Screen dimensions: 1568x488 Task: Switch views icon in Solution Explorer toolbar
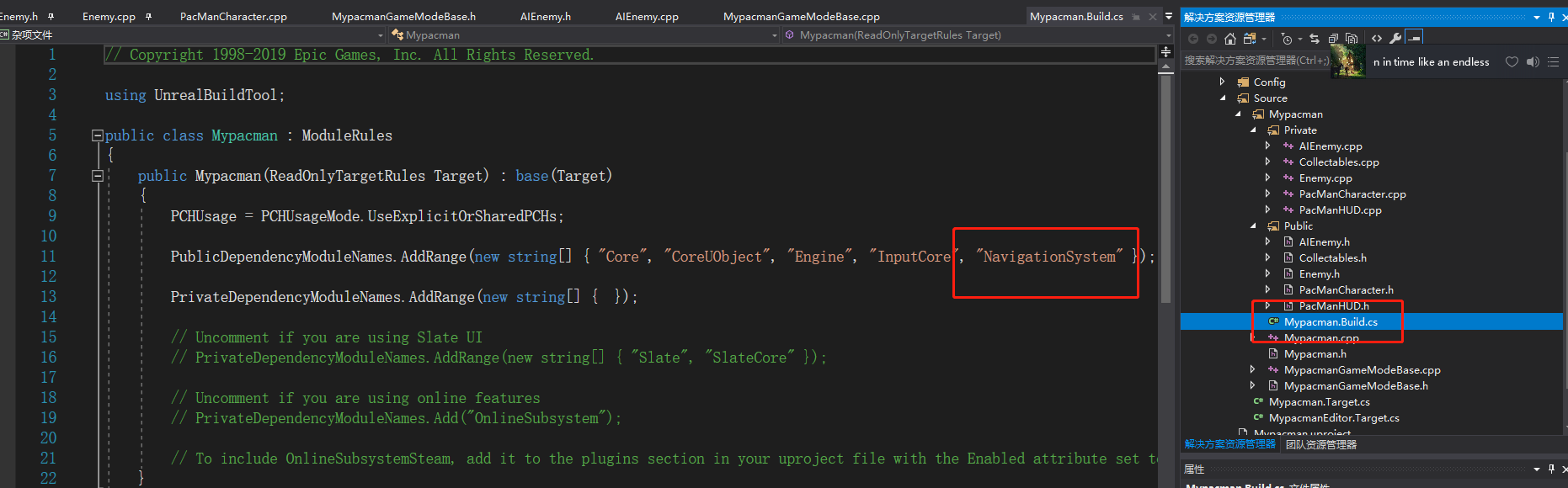pyautogui.click(x=1250, y=39)
